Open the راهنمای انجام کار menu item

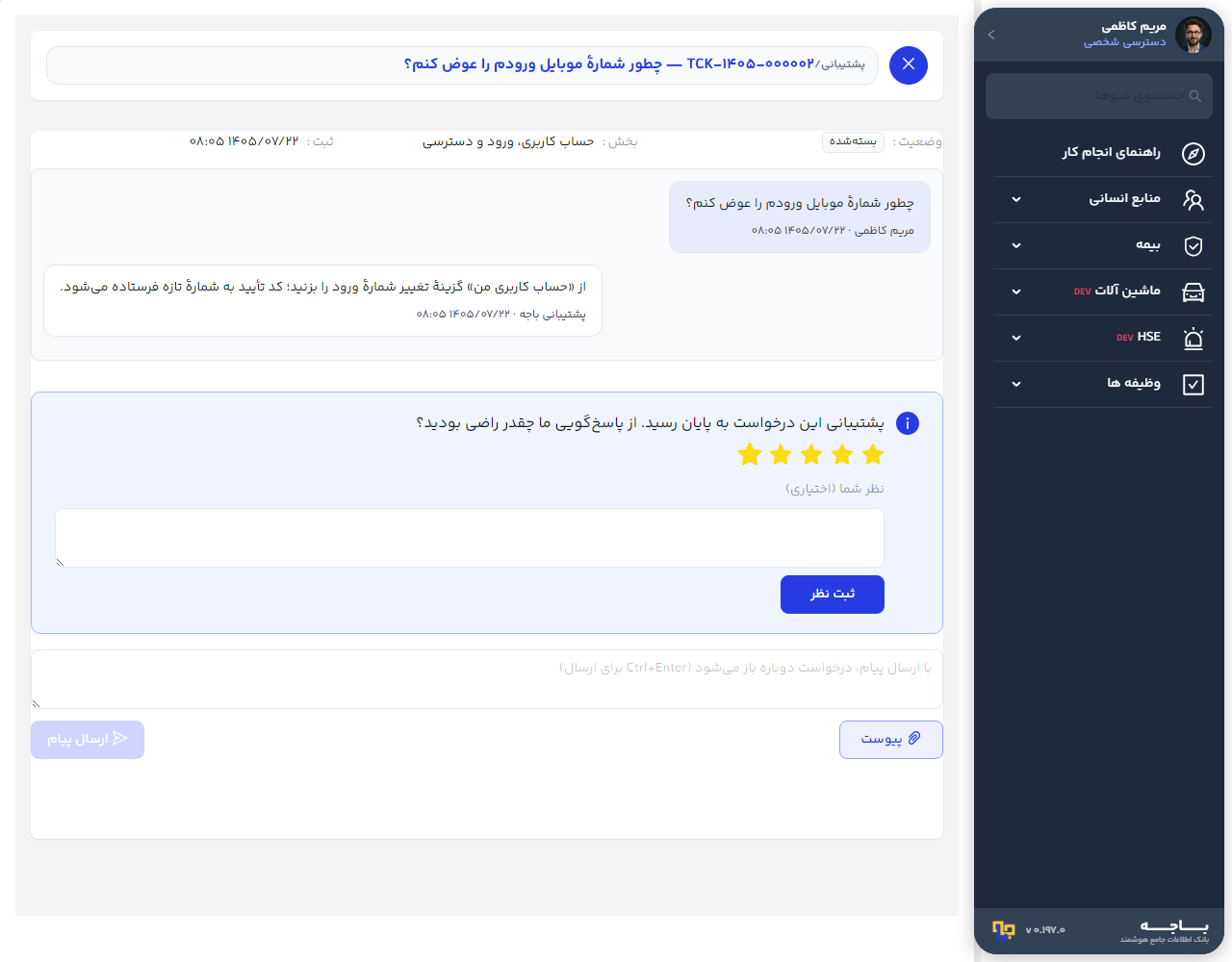pos(1103,154)
